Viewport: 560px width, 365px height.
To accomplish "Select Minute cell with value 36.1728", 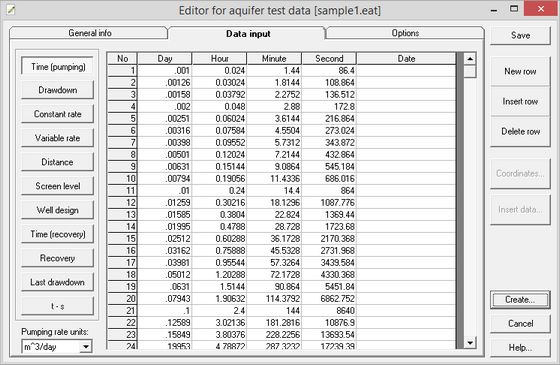I will pyautogui.click(x=274, y=239).
